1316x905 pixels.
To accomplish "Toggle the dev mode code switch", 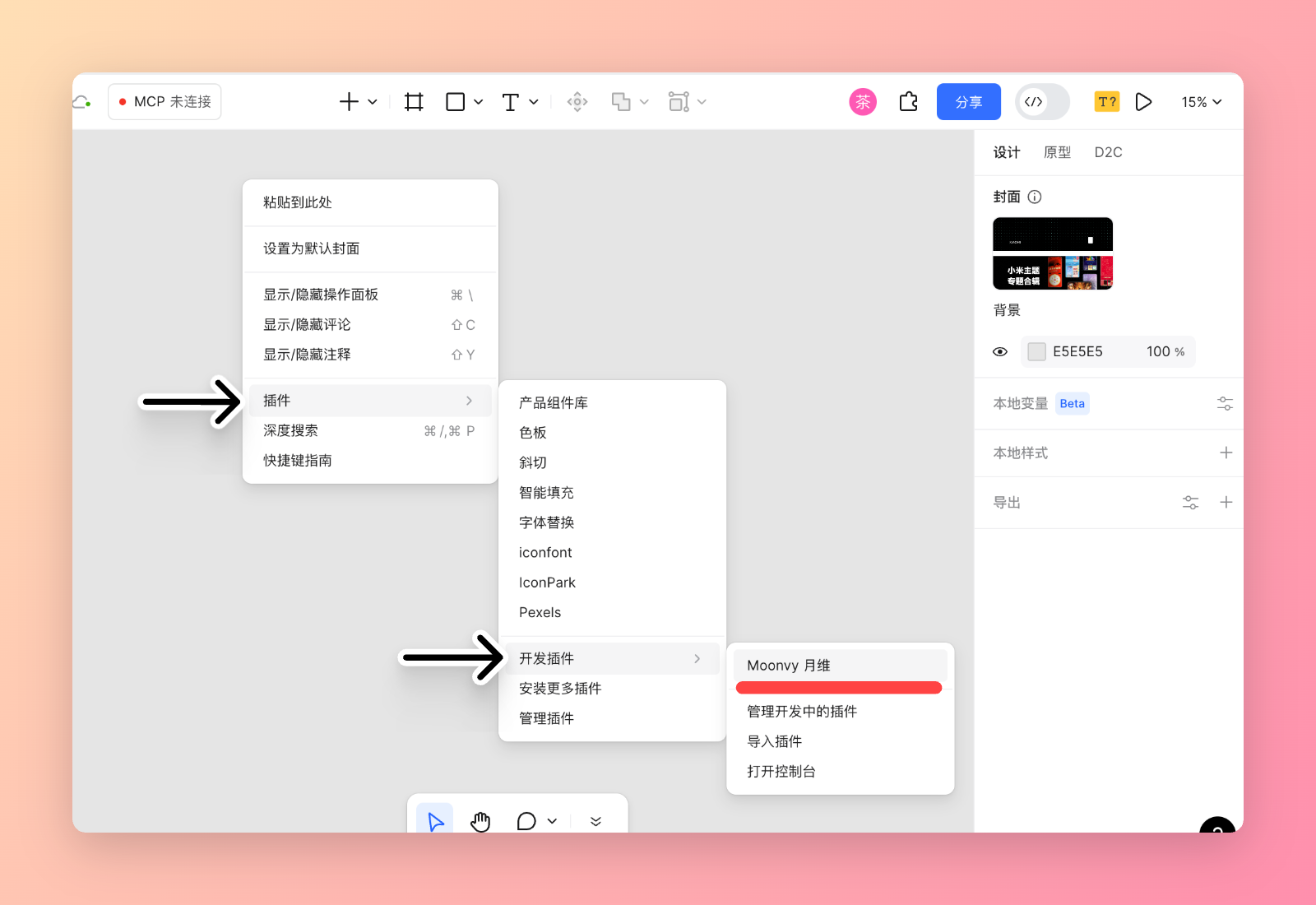I will [x=1042, y=102].
